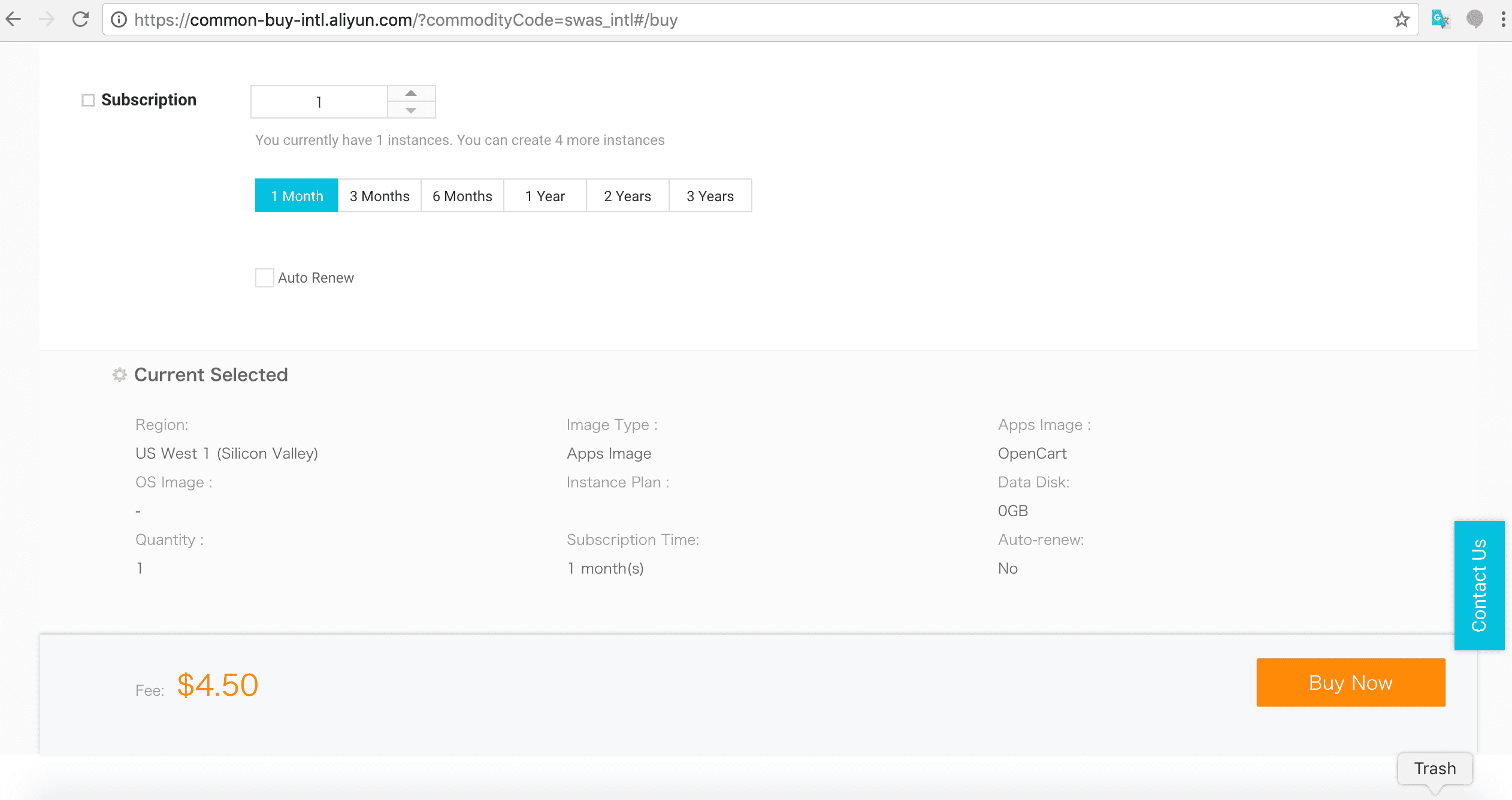Open the Google Translate extension icon
Viewport: 1512px width, 800px height.
(x=1440, y=20)
